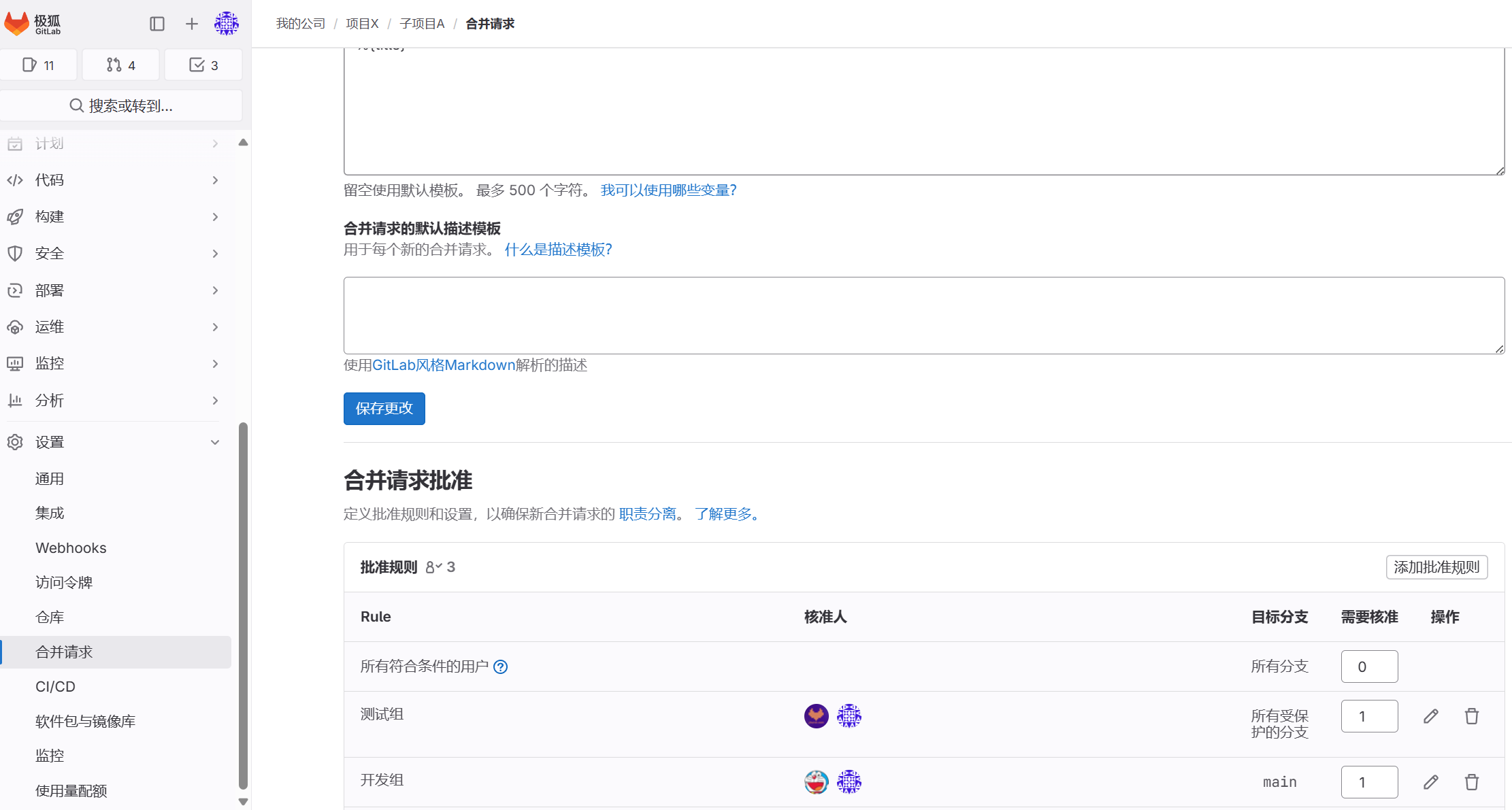
Task: Toggle the sidebar panel icon
Action: tap(157, 23)
